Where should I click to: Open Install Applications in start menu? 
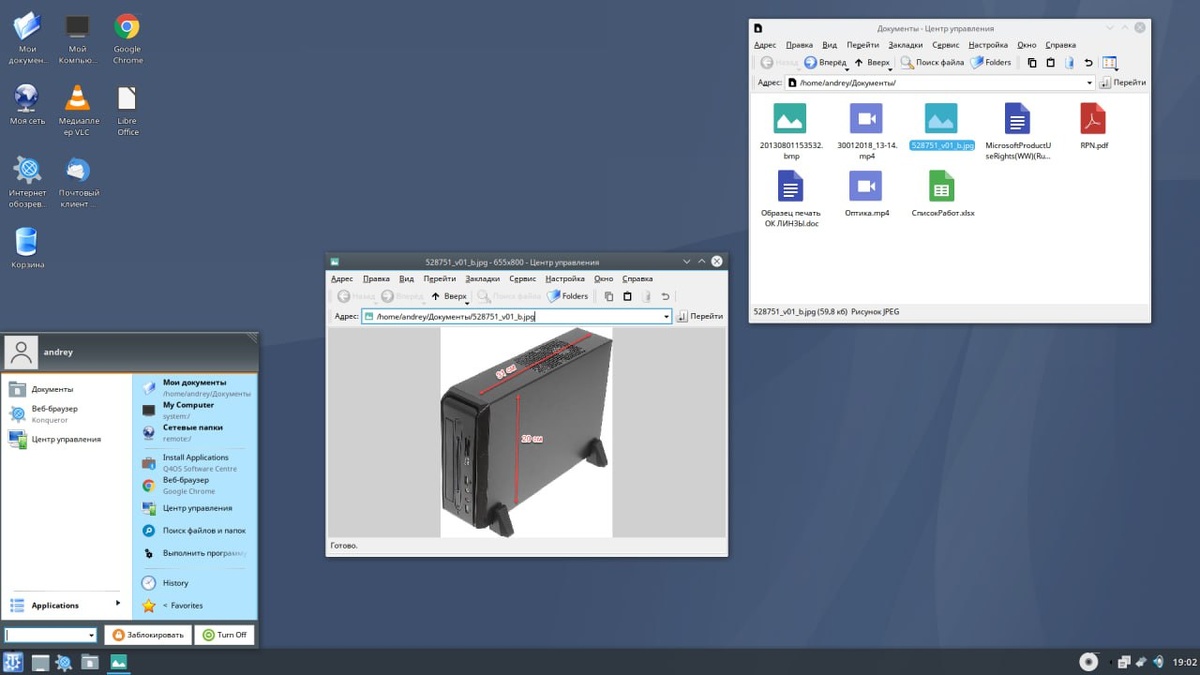(196, 462)
